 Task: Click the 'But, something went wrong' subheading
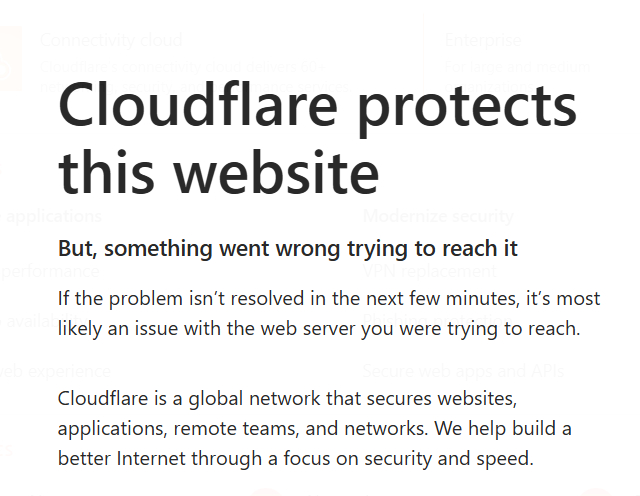tap(287, 247)
